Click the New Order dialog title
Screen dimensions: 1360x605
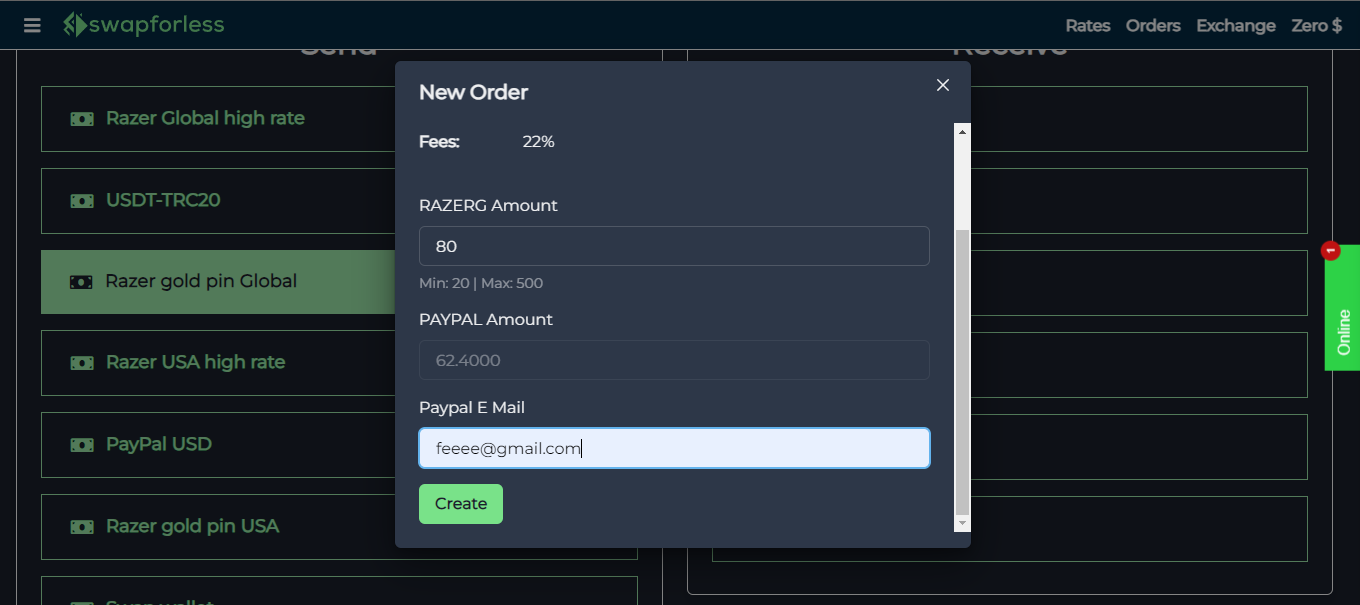(x=473, y=92)
